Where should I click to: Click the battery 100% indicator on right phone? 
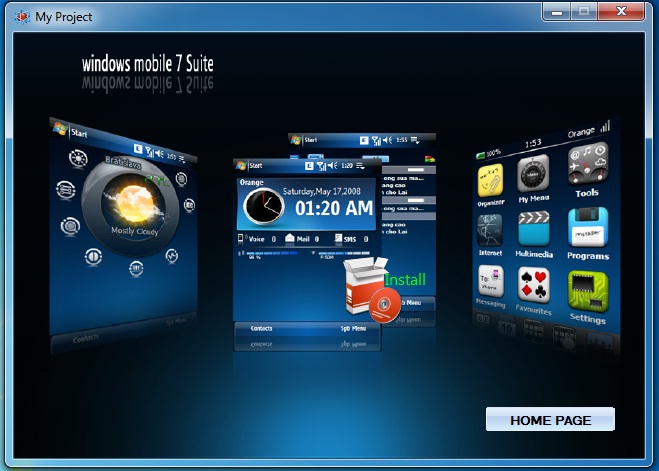coord(488,153)
